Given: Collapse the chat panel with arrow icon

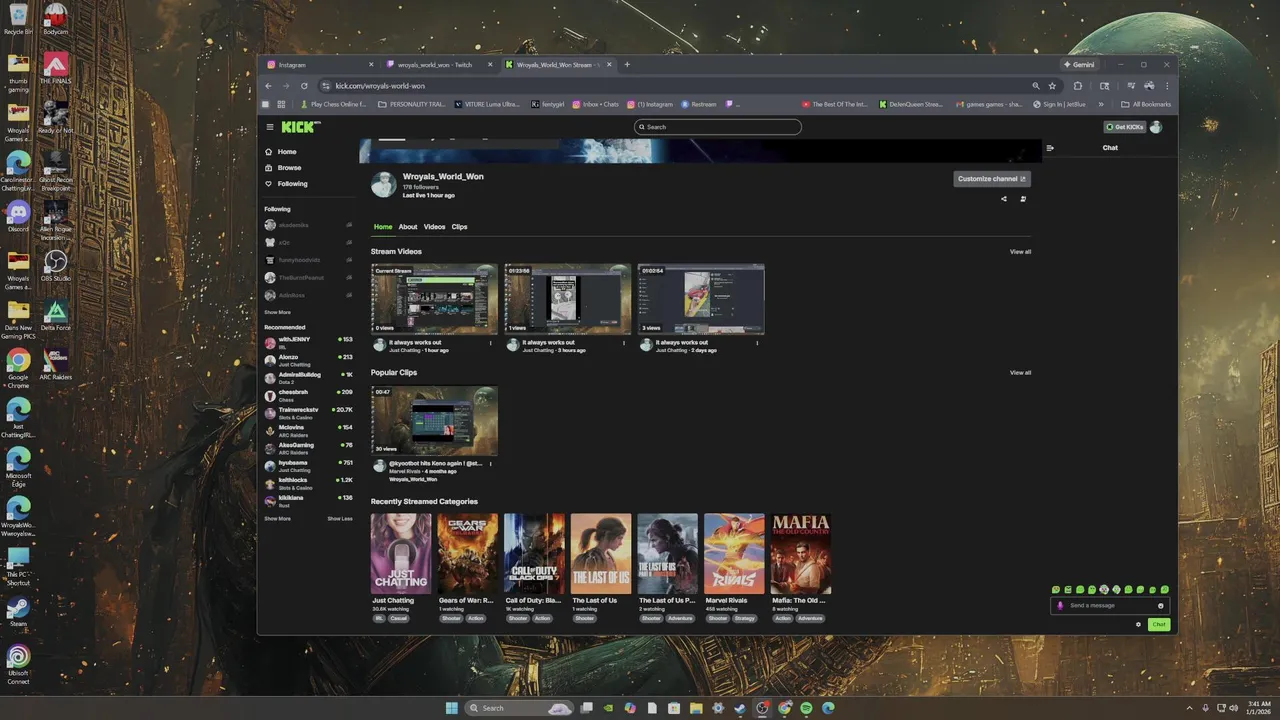Looking at the screenshot, I should pyautogui.click(x=1050, y=148).
